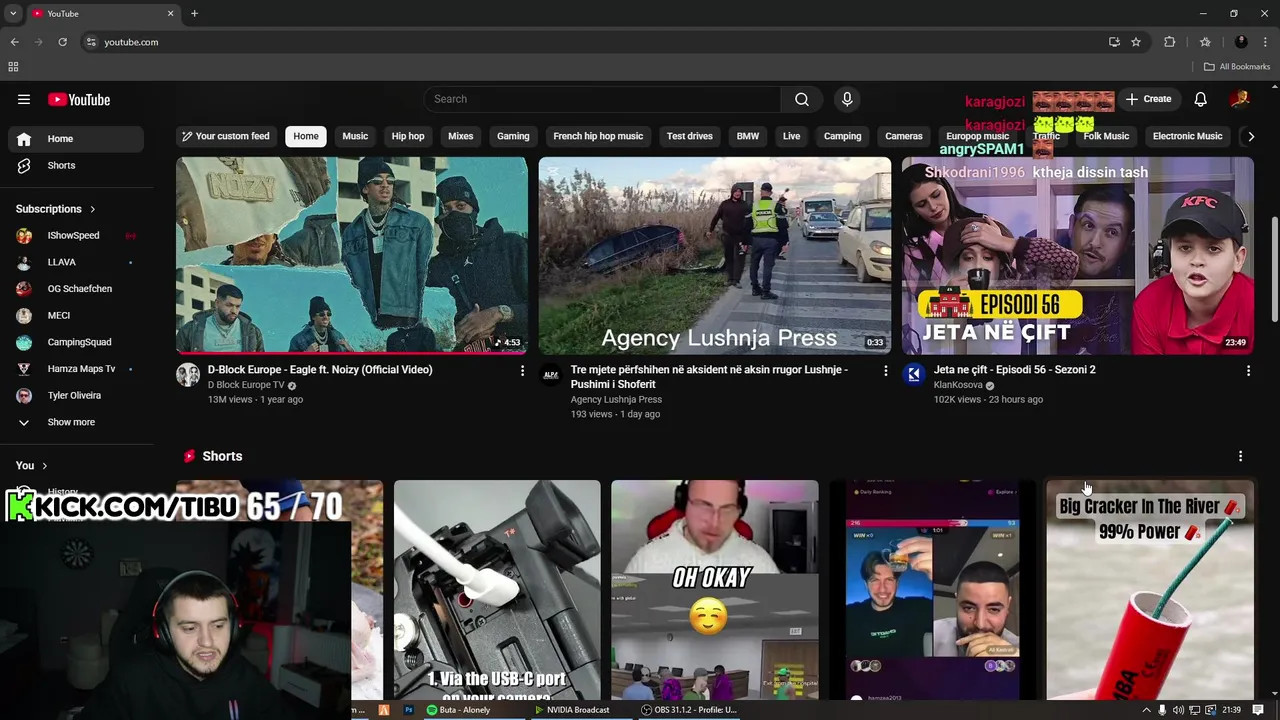Open Agency Lushnja Press accident thumbnail
The height and width of the screenshot is (720, 1280).
[715, 255]
